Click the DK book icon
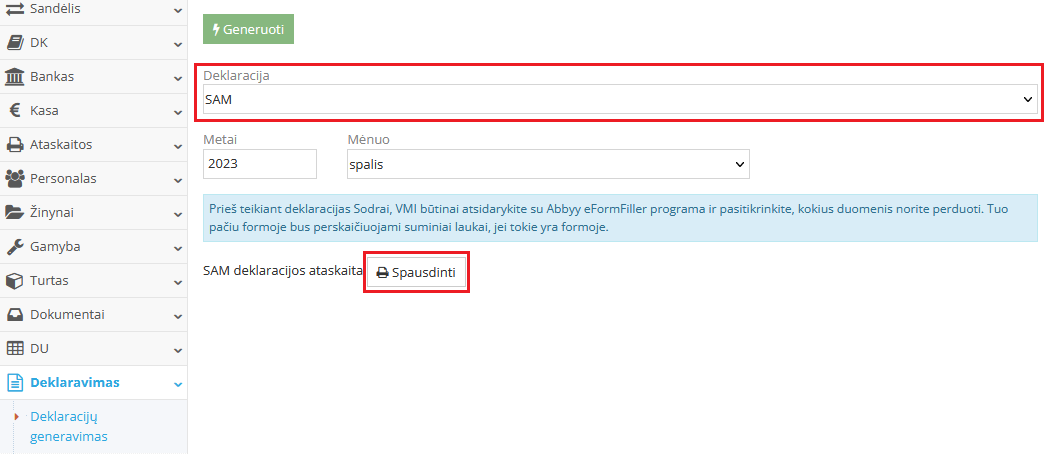 (x=15, y=42)
